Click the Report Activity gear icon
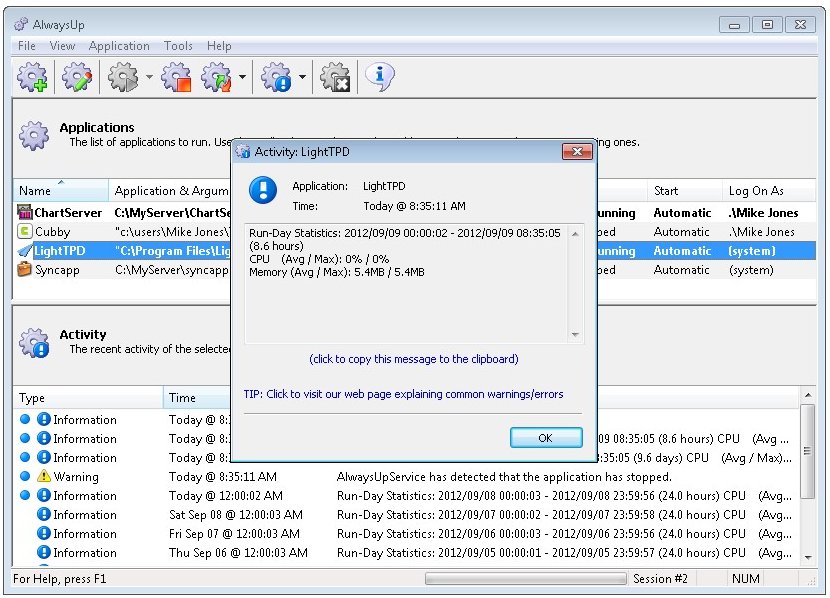This screenshot has width=830, height=598. (275, 77)
